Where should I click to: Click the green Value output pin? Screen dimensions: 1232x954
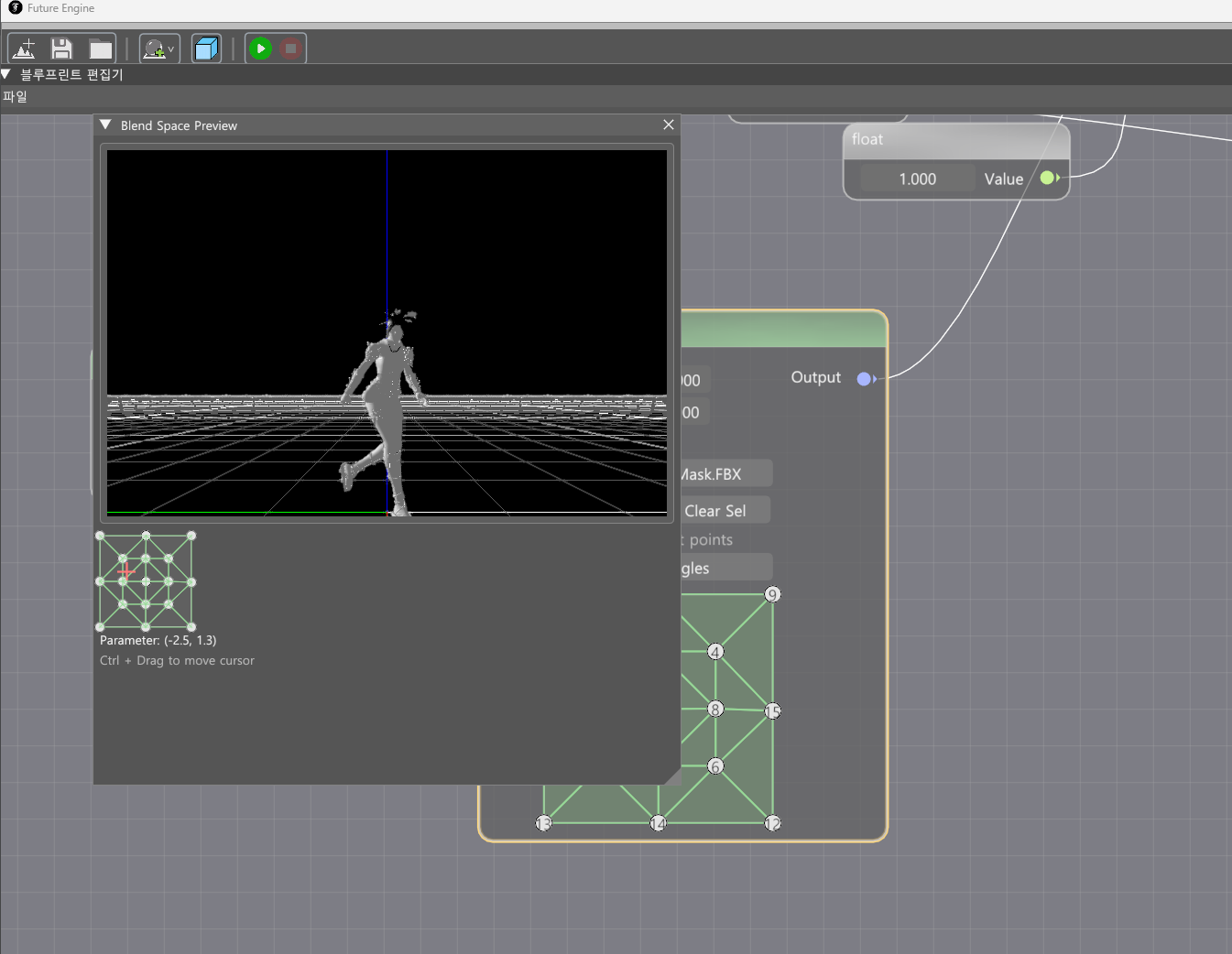[1048, 178]
